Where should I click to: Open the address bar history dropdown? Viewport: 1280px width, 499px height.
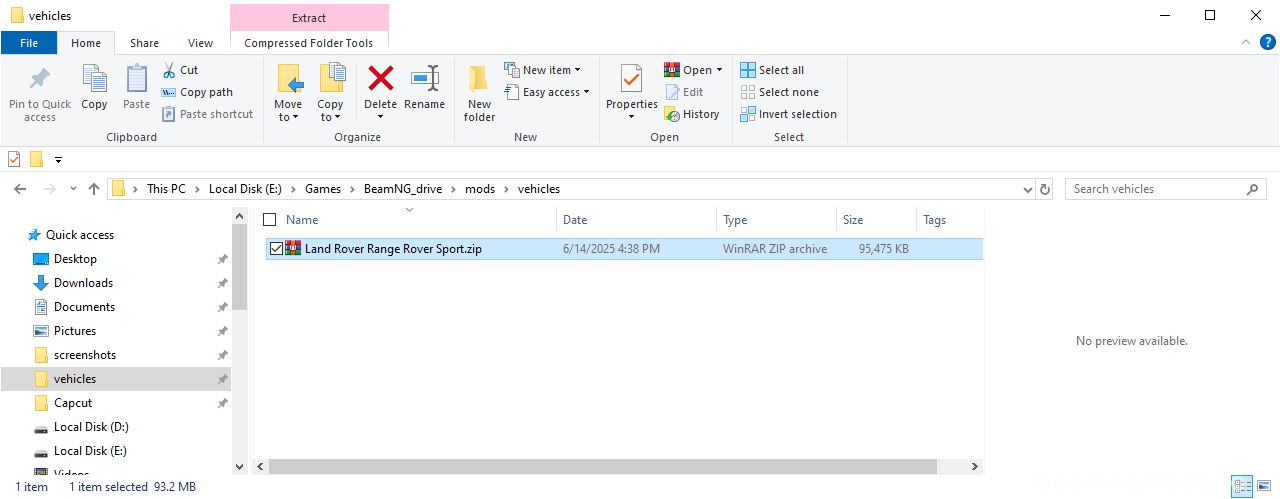click(1028, 189)
